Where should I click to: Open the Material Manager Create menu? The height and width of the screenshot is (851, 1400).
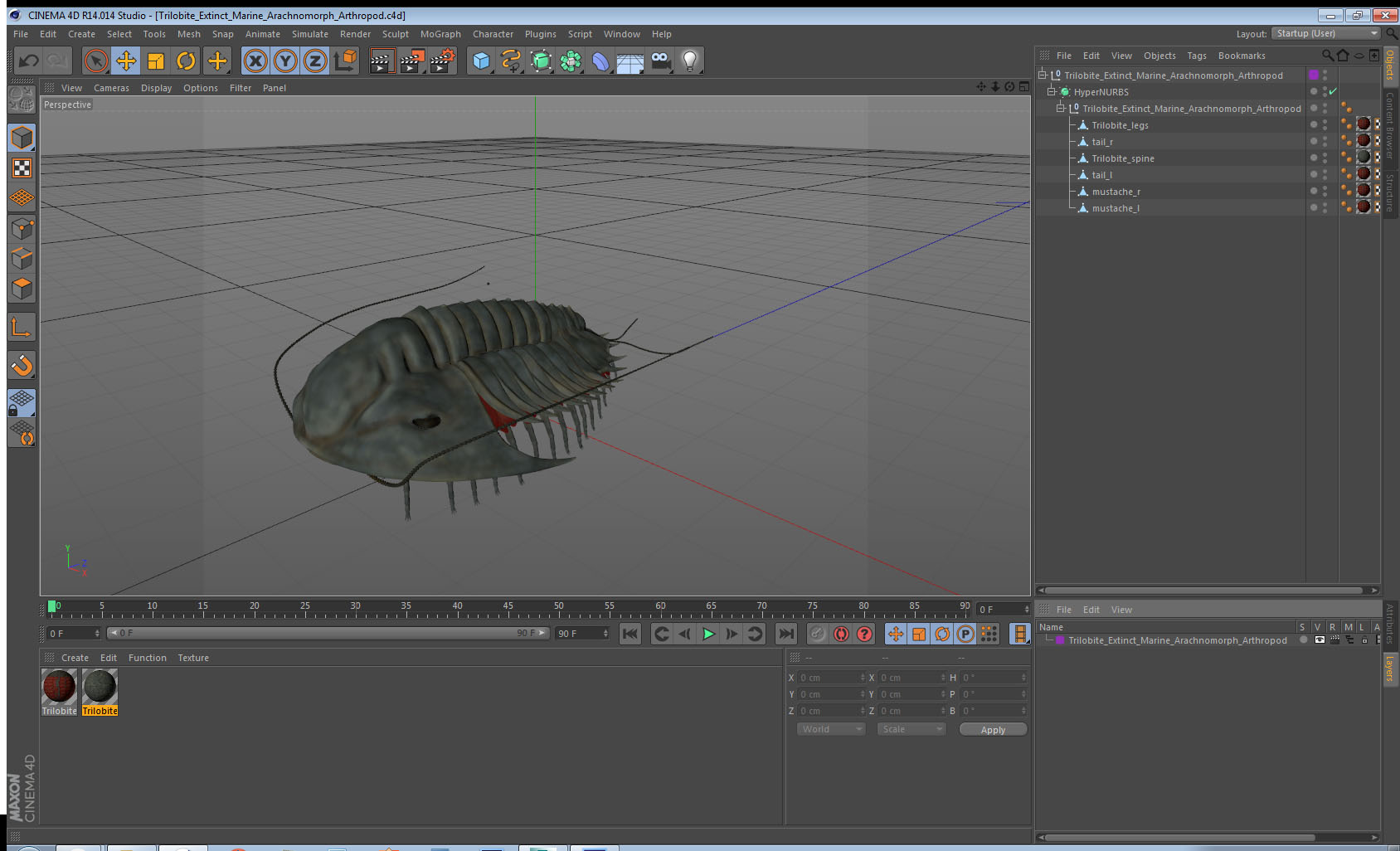pos(75,658)
